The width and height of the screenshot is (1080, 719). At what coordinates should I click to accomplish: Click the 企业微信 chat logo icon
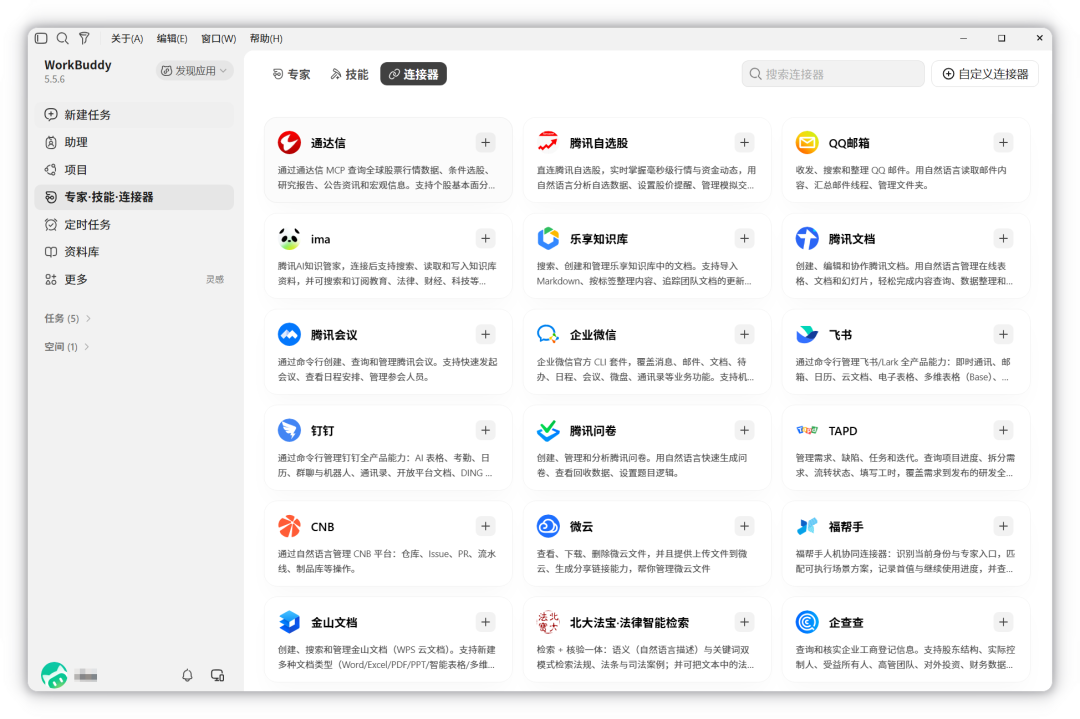(548, 334)
